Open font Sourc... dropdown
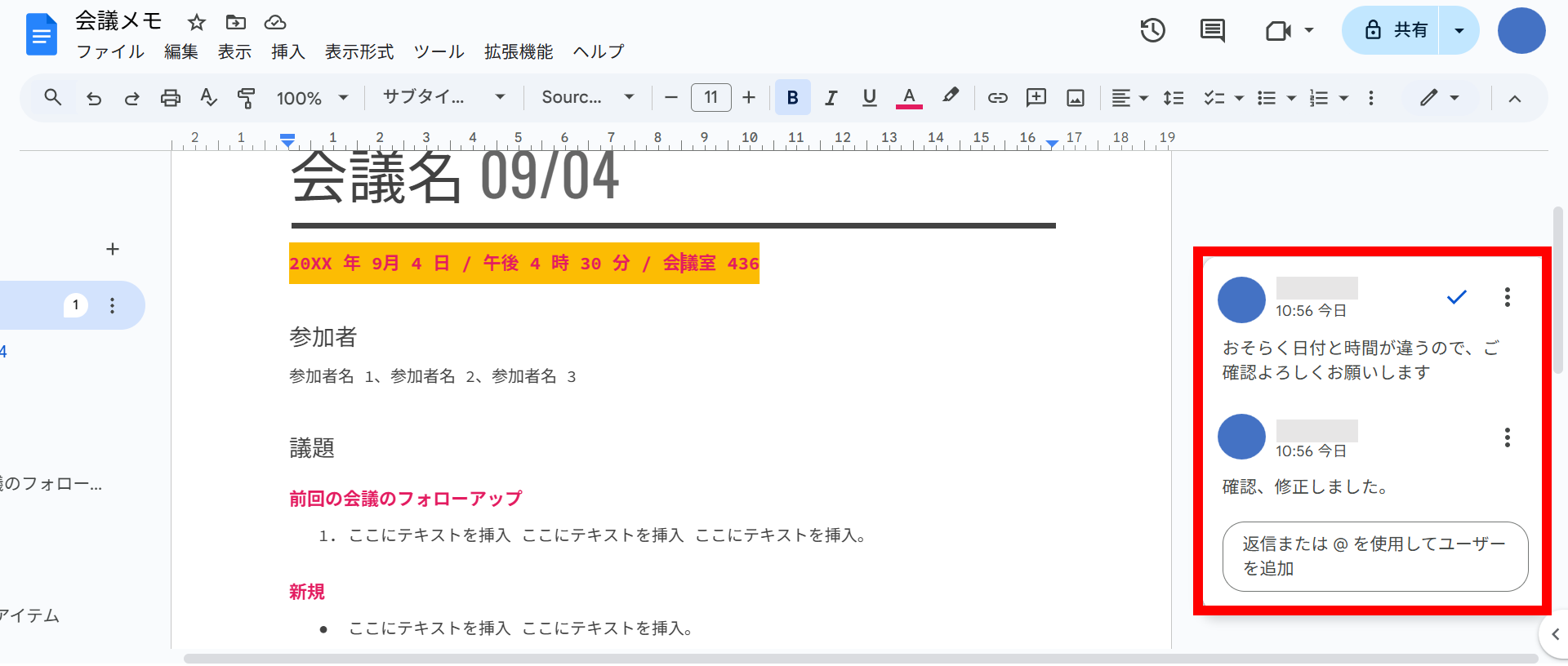1568x666 pixels. 587,97
